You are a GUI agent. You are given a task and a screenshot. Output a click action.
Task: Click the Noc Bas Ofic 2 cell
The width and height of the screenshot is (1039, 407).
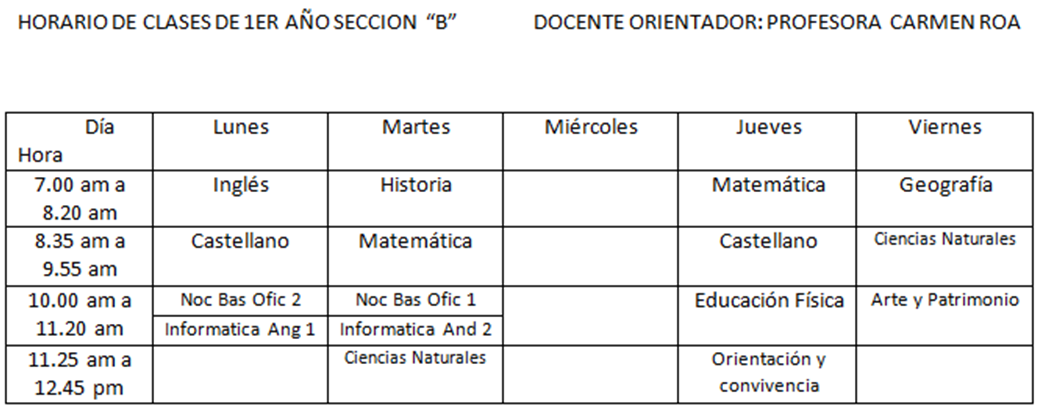[x=241, y=301]
